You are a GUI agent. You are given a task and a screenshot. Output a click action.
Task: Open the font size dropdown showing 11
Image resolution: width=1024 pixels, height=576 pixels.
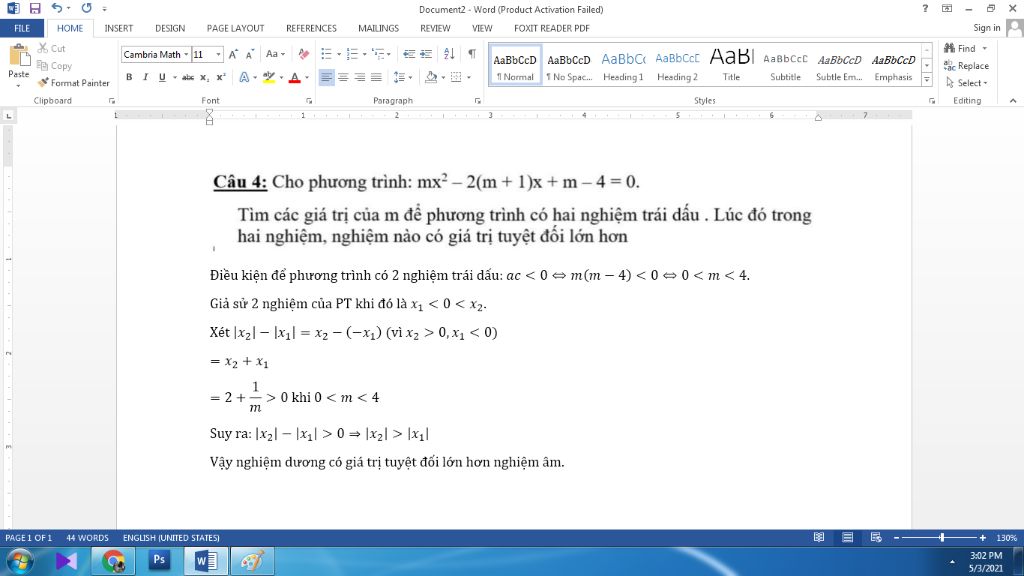[x=218, y=55]
